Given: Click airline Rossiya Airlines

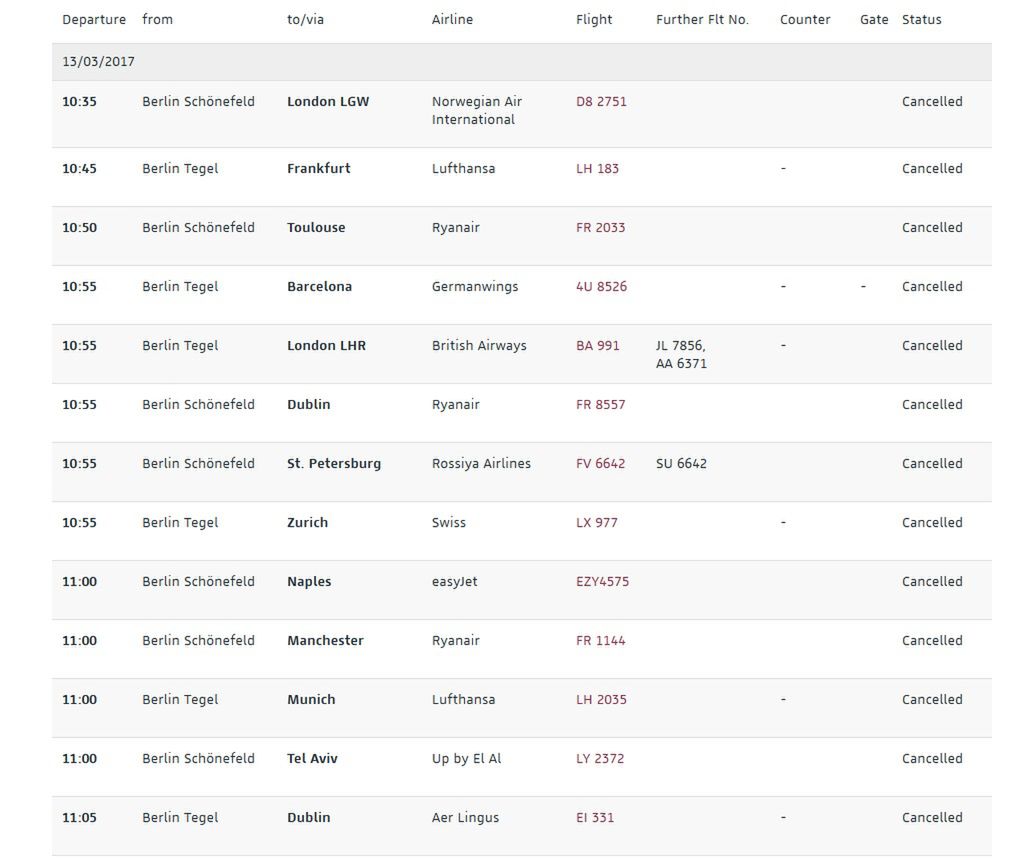Looking at the screenshot, I should [481, 464].
